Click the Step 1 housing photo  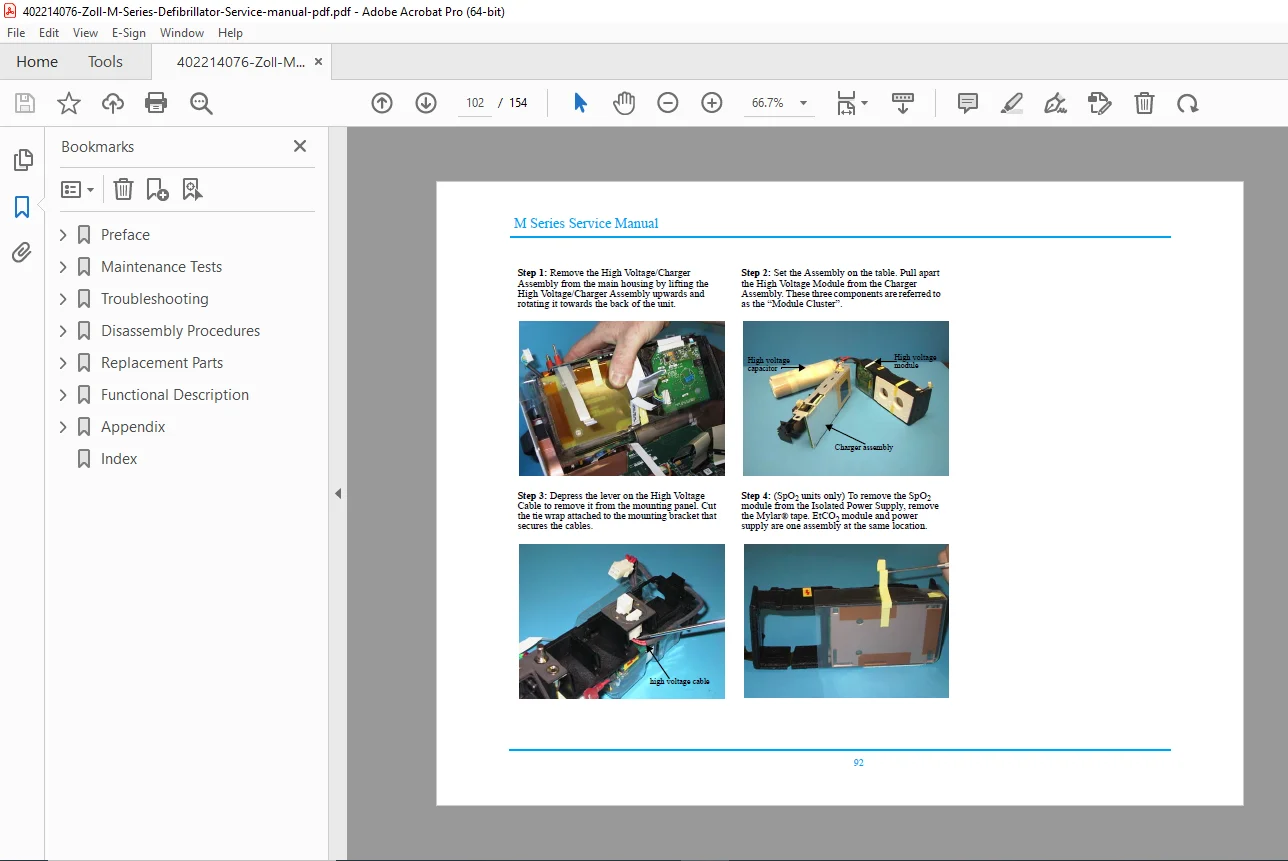pos(622,398)
